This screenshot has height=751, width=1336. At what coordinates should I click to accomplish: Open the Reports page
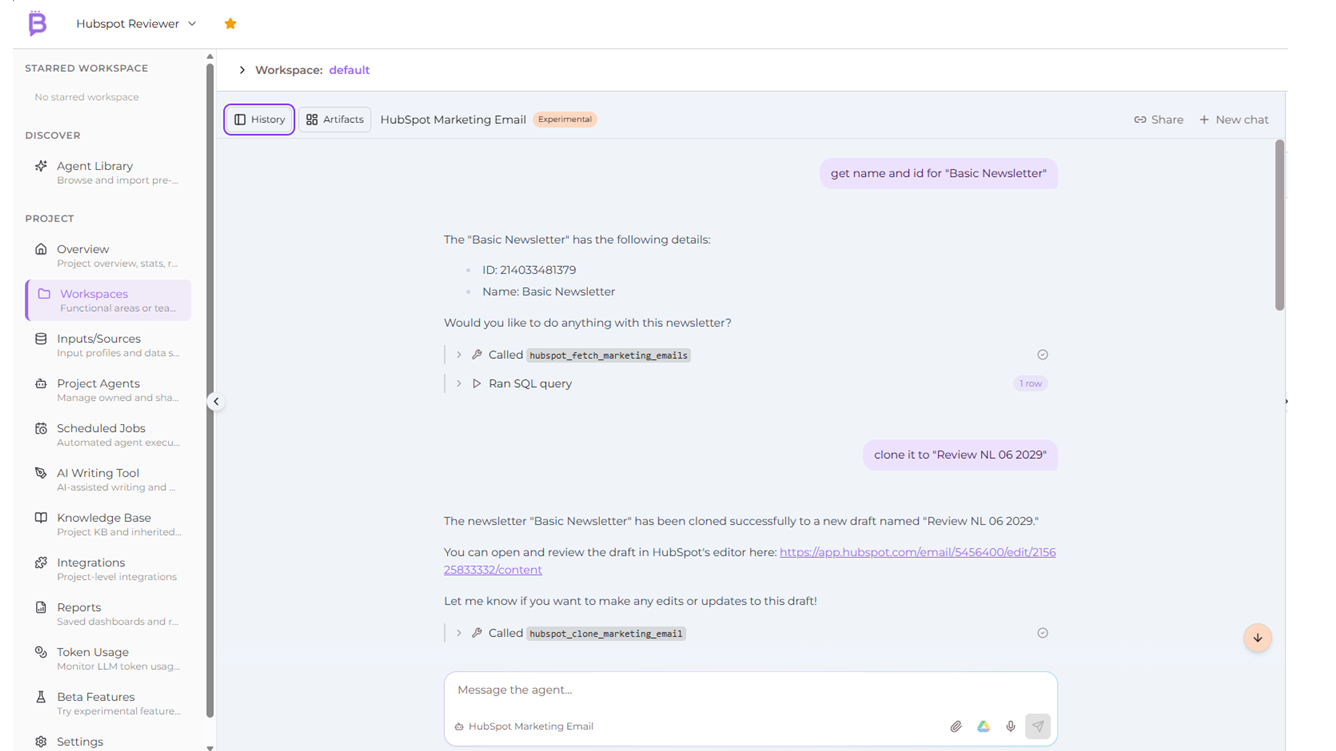(108, 613)
